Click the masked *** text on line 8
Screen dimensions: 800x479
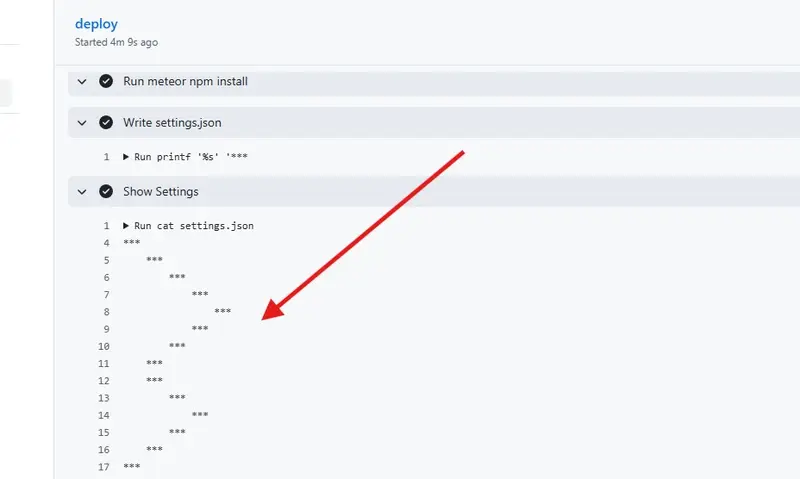[222, 311]
